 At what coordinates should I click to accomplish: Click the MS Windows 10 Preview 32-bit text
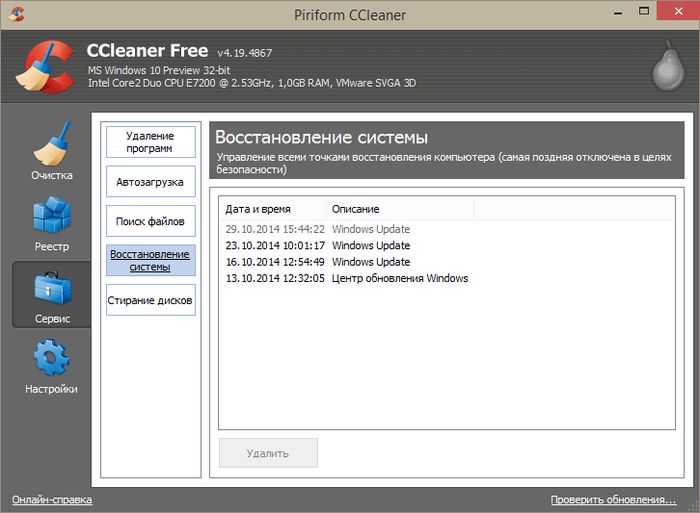tap(159, 70)
